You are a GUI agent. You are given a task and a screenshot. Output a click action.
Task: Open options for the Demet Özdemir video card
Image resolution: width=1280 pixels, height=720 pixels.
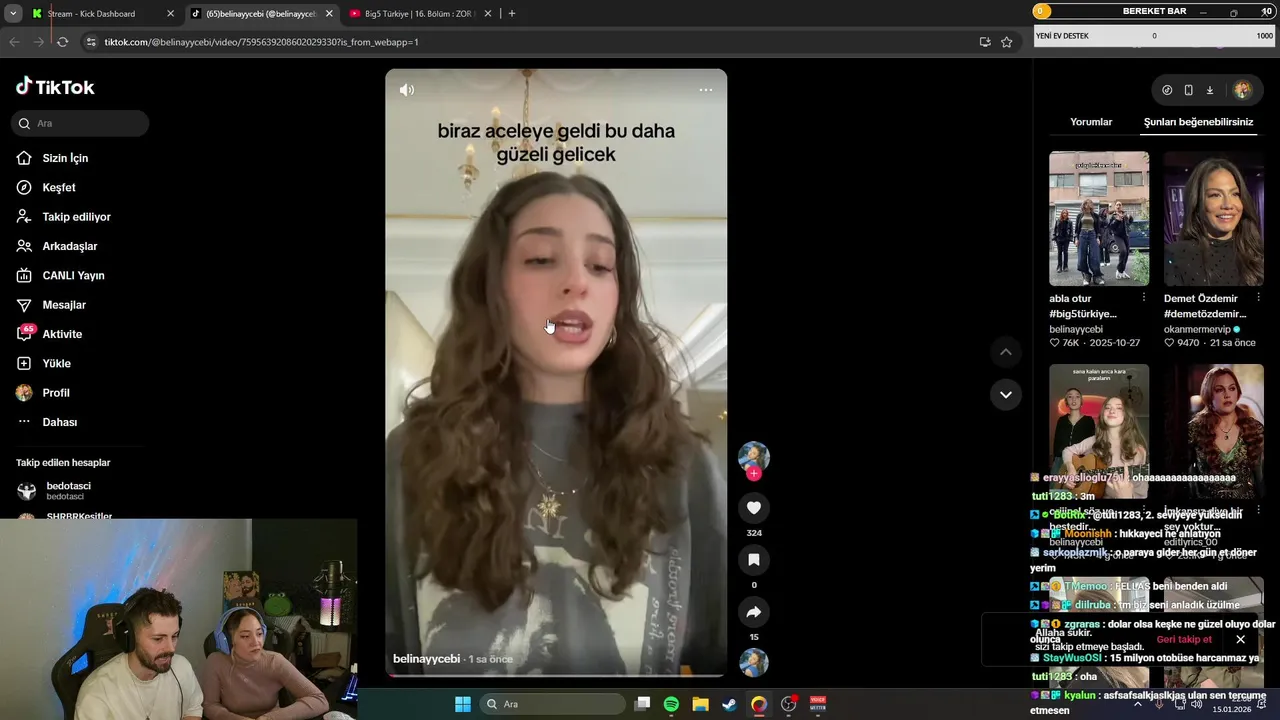click(x=1259, y=298)
